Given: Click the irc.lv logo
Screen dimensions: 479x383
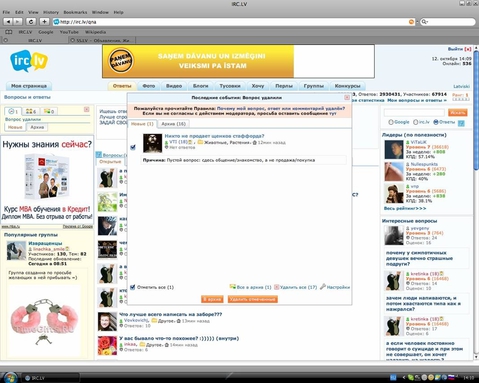Looking at the screenshot, I should (x=29, y=61).
